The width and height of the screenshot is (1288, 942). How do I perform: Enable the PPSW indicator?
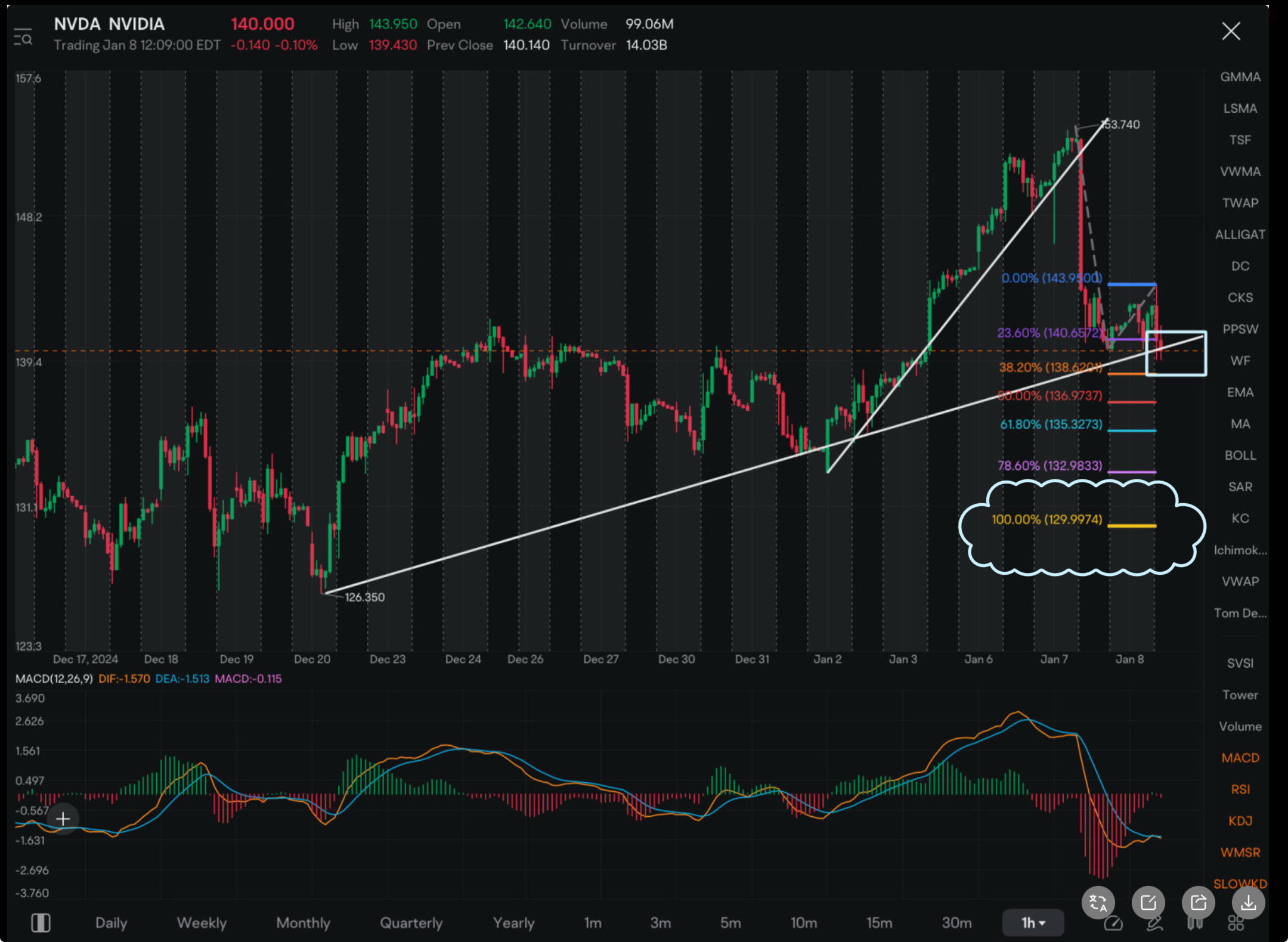1240,329
